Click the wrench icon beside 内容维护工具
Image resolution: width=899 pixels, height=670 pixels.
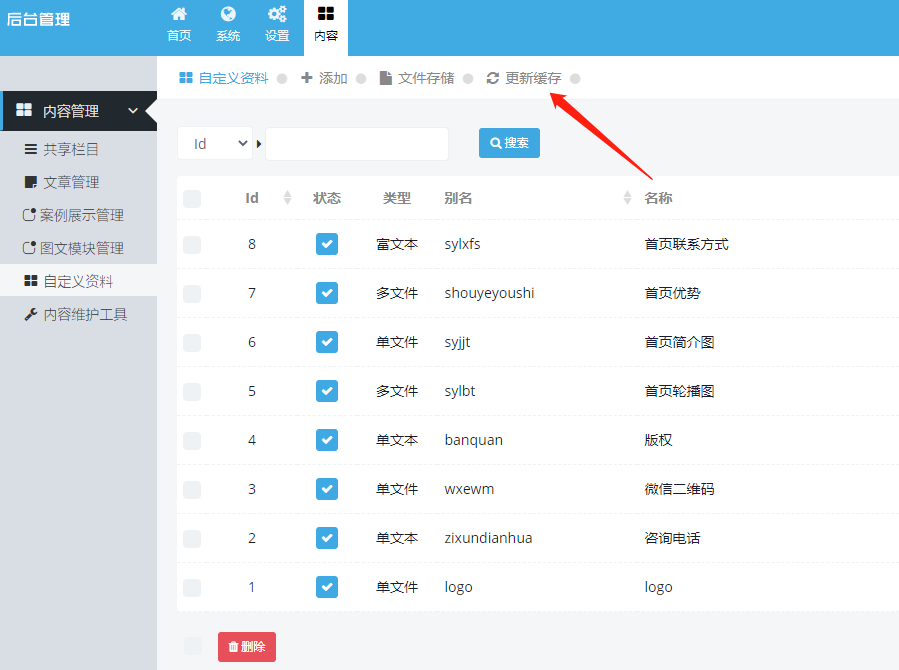30,314
